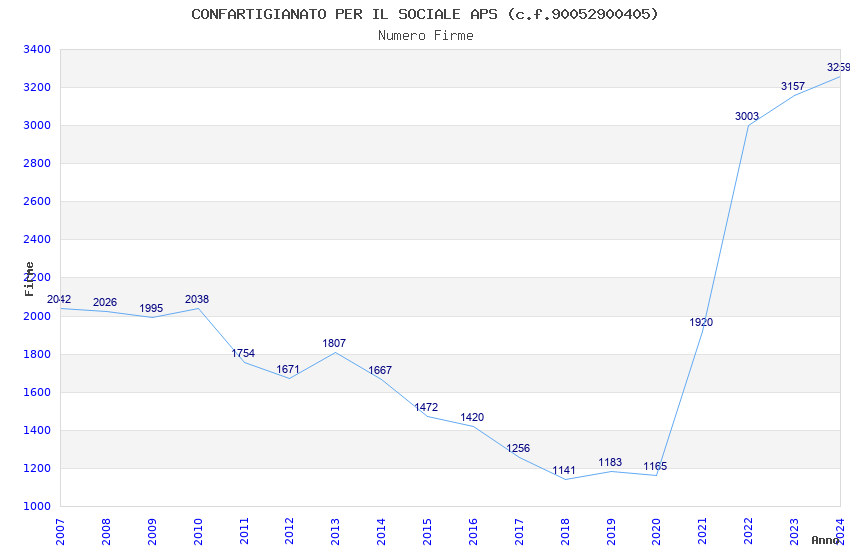850x550 pixels.
Task: Select data label 1807
Action: point(334,343)
